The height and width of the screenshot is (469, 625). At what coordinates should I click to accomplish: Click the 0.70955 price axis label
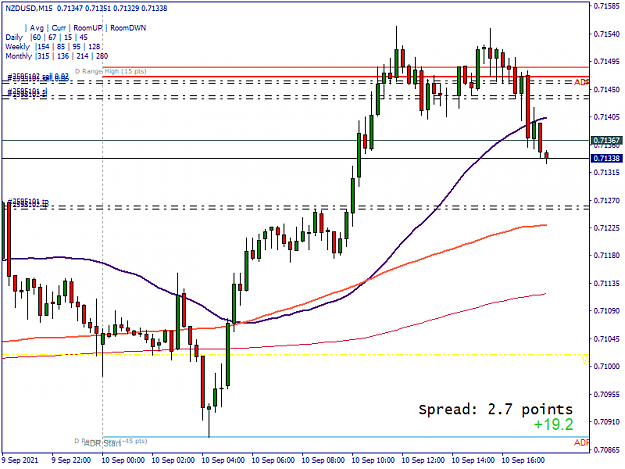(x=607, y=394)
